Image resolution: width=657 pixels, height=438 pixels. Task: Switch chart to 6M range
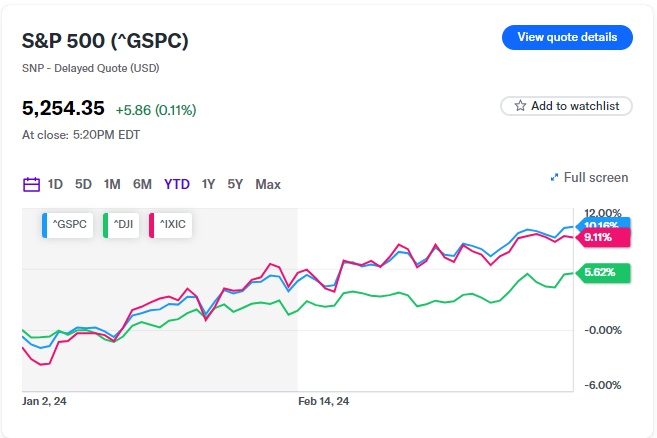142,184
